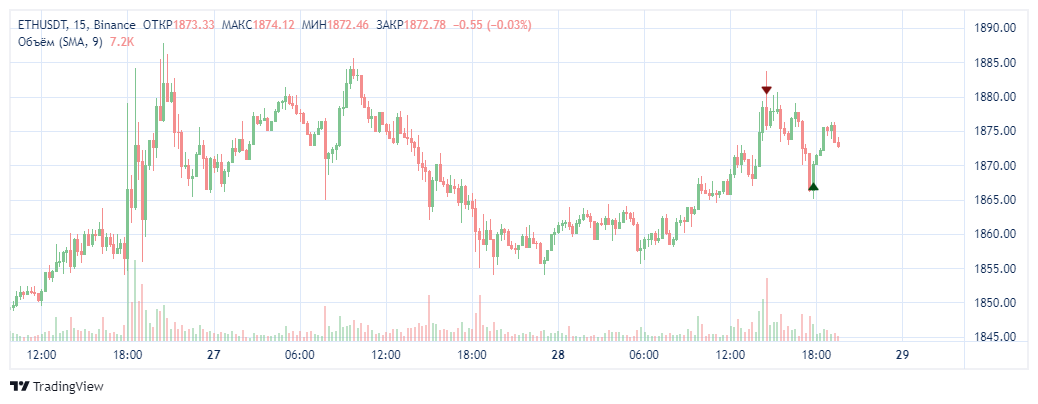This screenshot has width=1038, height=404.
Task: Click the 1845.00 price axis label
Action: 994,337
